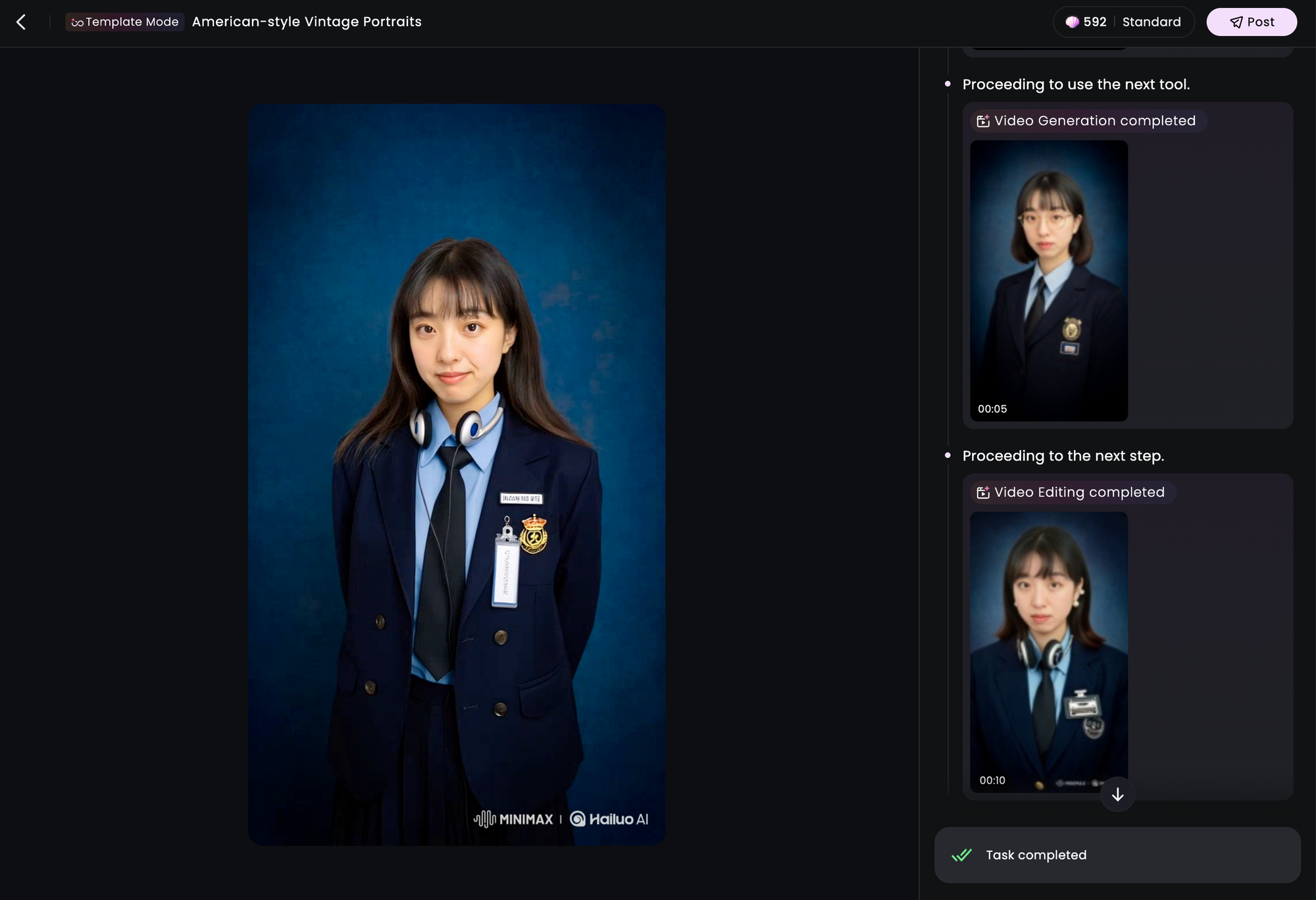This screenshot has width=1316, height=900.
Task: Click the scroll-to-bottom arrow button
Action: (x=1117, y=795)
